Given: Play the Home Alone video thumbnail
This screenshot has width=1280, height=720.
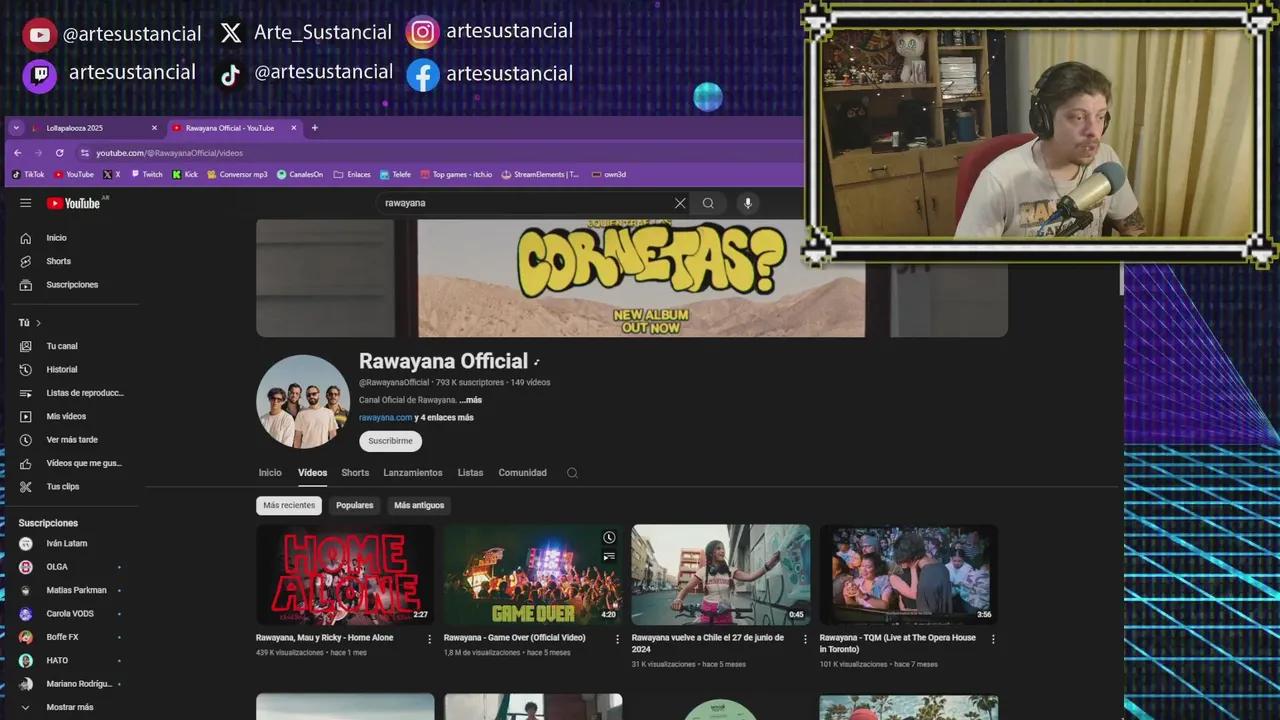Looking at the screenshot, I should pos(345,575).
